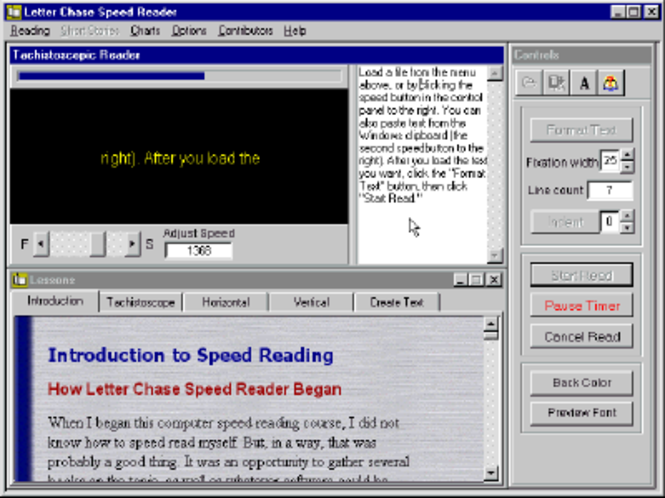Close the Letter Chase Speed Reader window

tap(652, 12)
